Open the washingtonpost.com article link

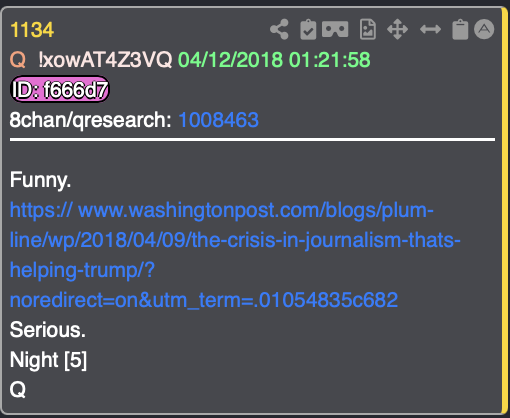pos(235,255)
